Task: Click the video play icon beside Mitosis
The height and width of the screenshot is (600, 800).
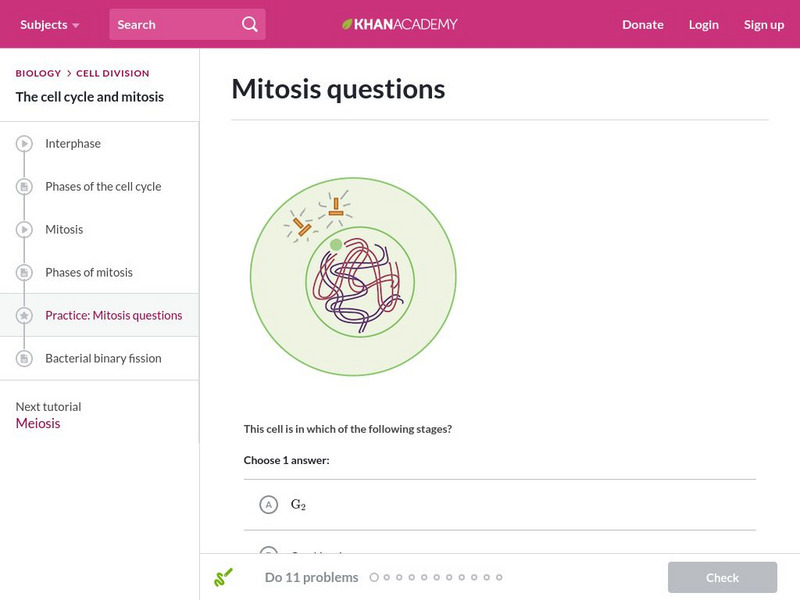Action: (x=25, y=230)
